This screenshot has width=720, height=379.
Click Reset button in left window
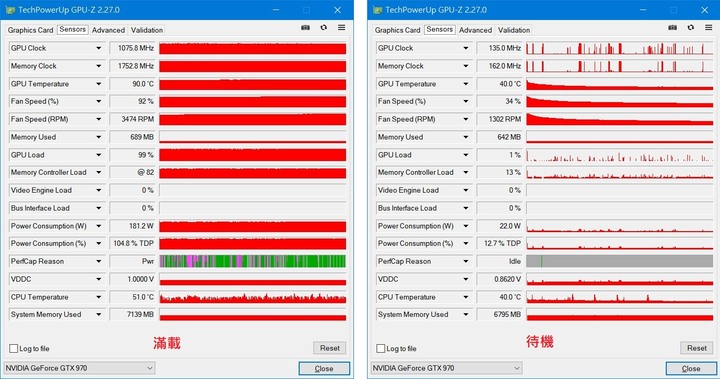coord(330,348)
